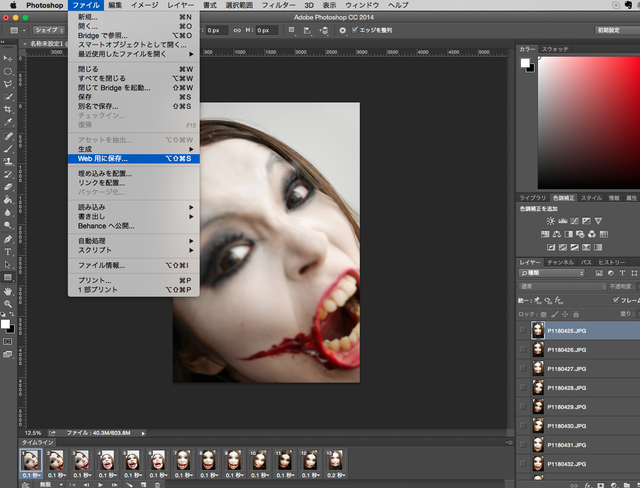Add an Invert adjustment layer
This screenshot has width=640, height=488.
click(551, 247)
